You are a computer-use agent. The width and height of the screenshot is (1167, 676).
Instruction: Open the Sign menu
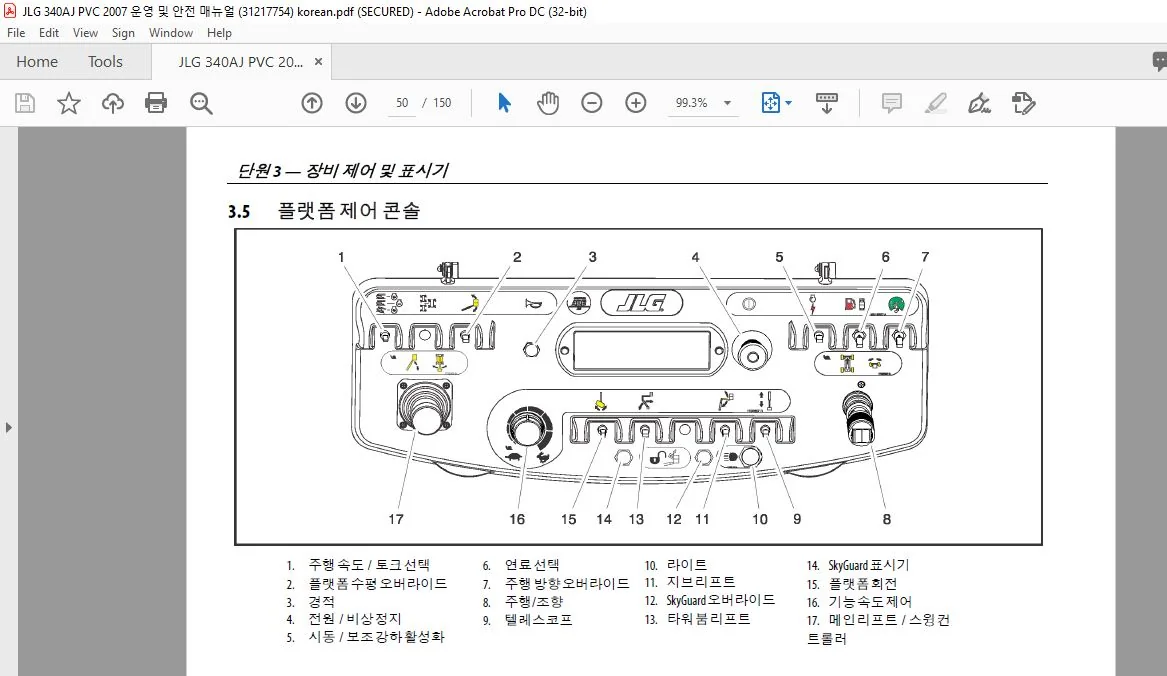point(123,33)
